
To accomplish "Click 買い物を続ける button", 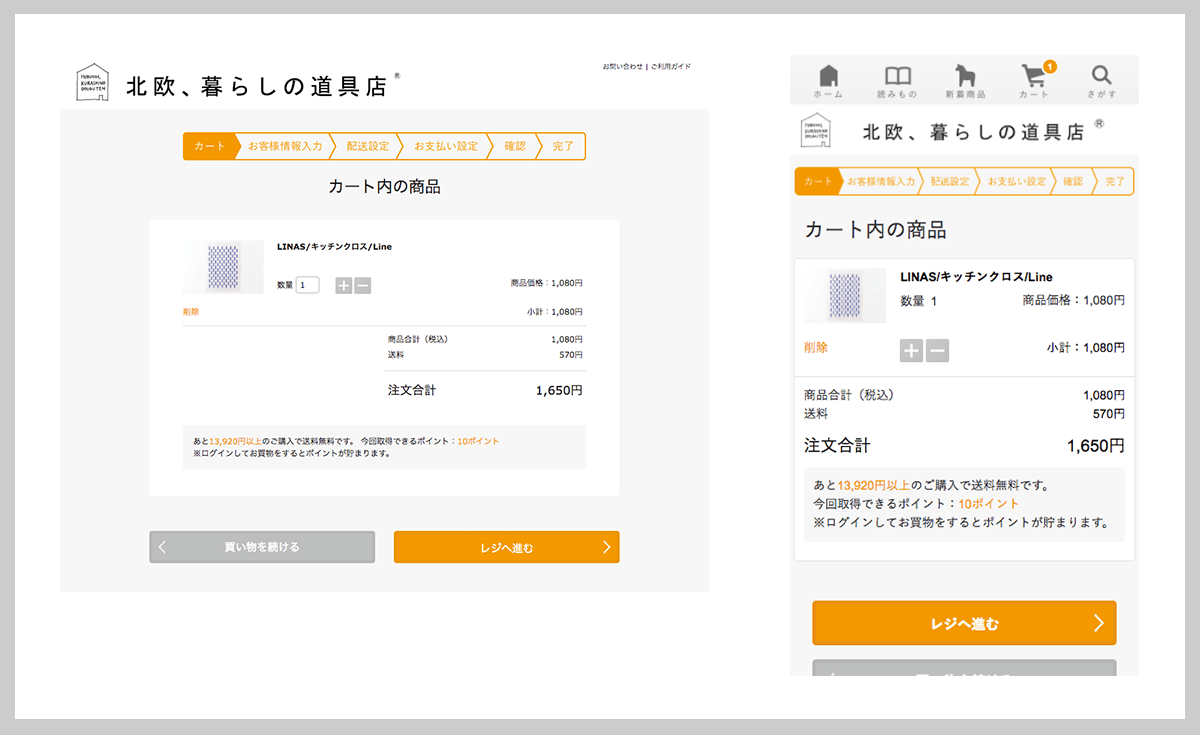I will coord(262,547).
